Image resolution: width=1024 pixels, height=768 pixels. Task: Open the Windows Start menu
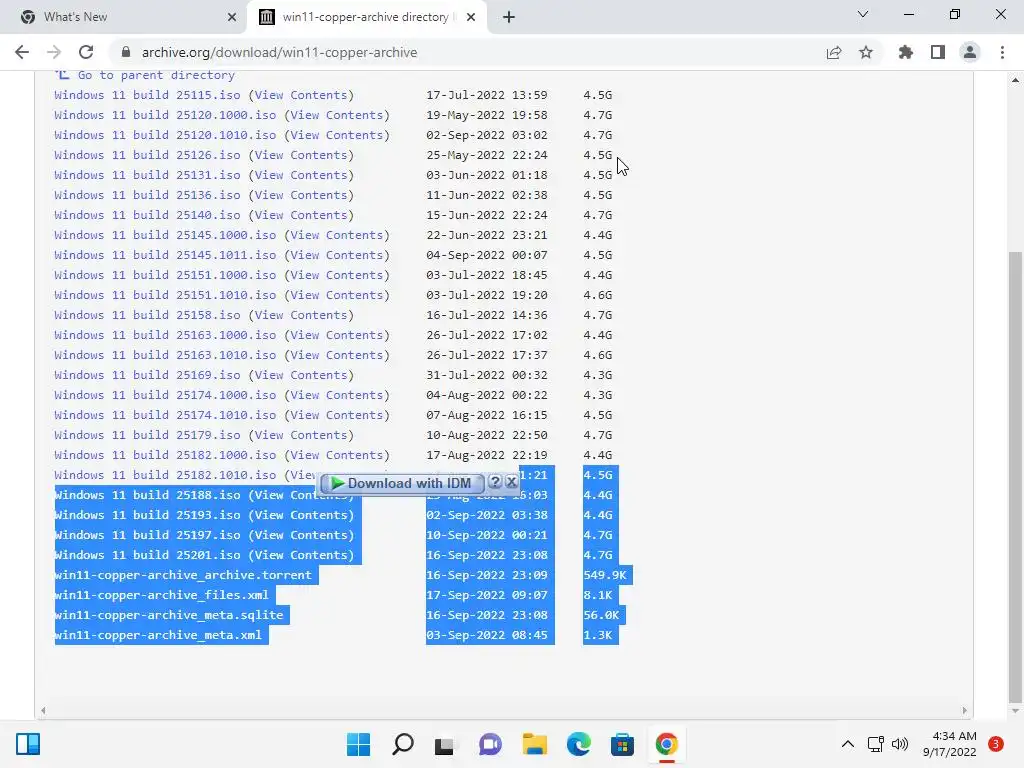358,744
